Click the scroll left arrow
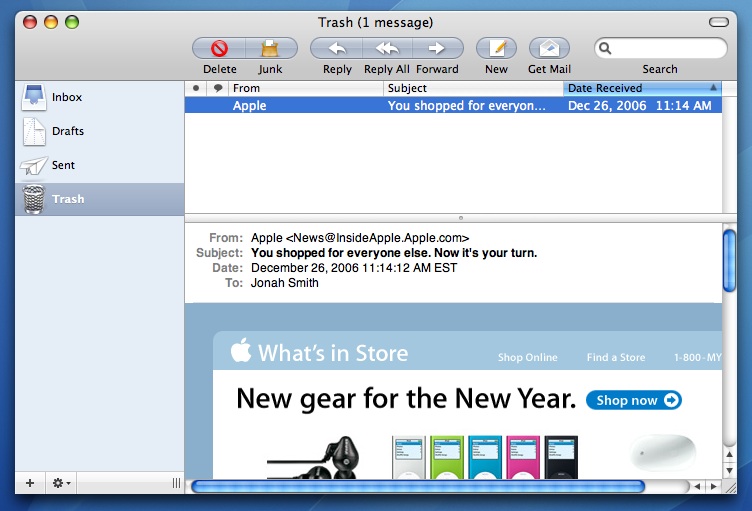Screen dimensions: 752x511 coord(697,487)
